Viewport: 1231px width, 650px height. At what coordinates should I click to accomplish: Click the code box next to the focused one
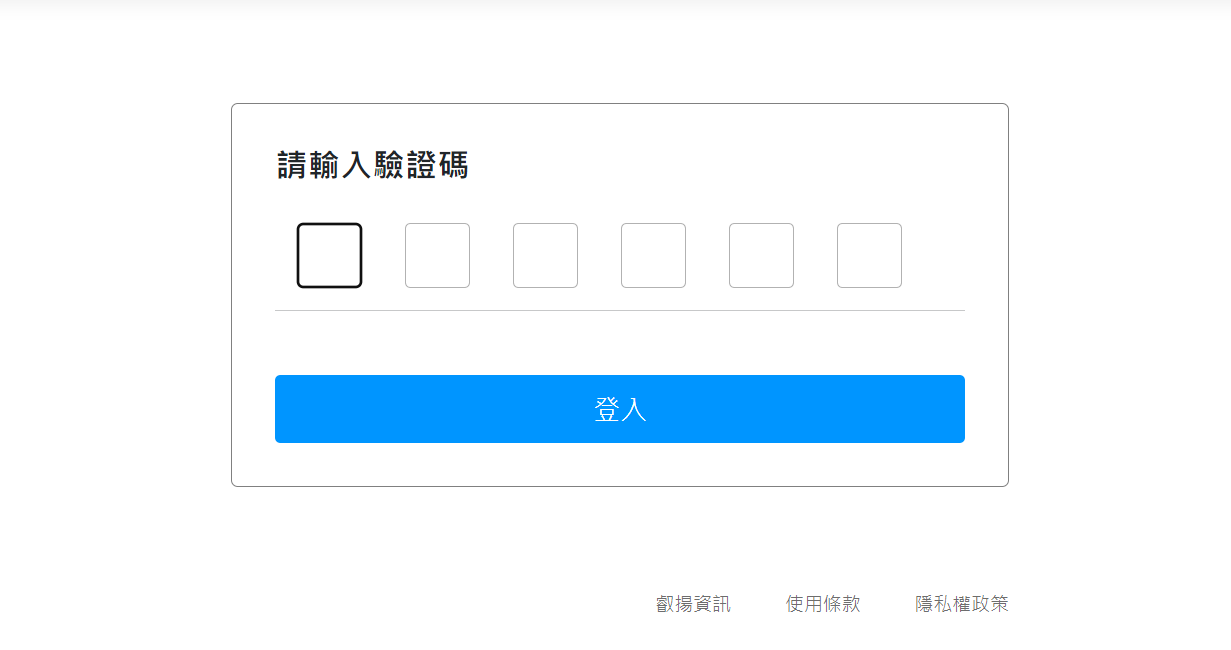[x=437, y=255]
